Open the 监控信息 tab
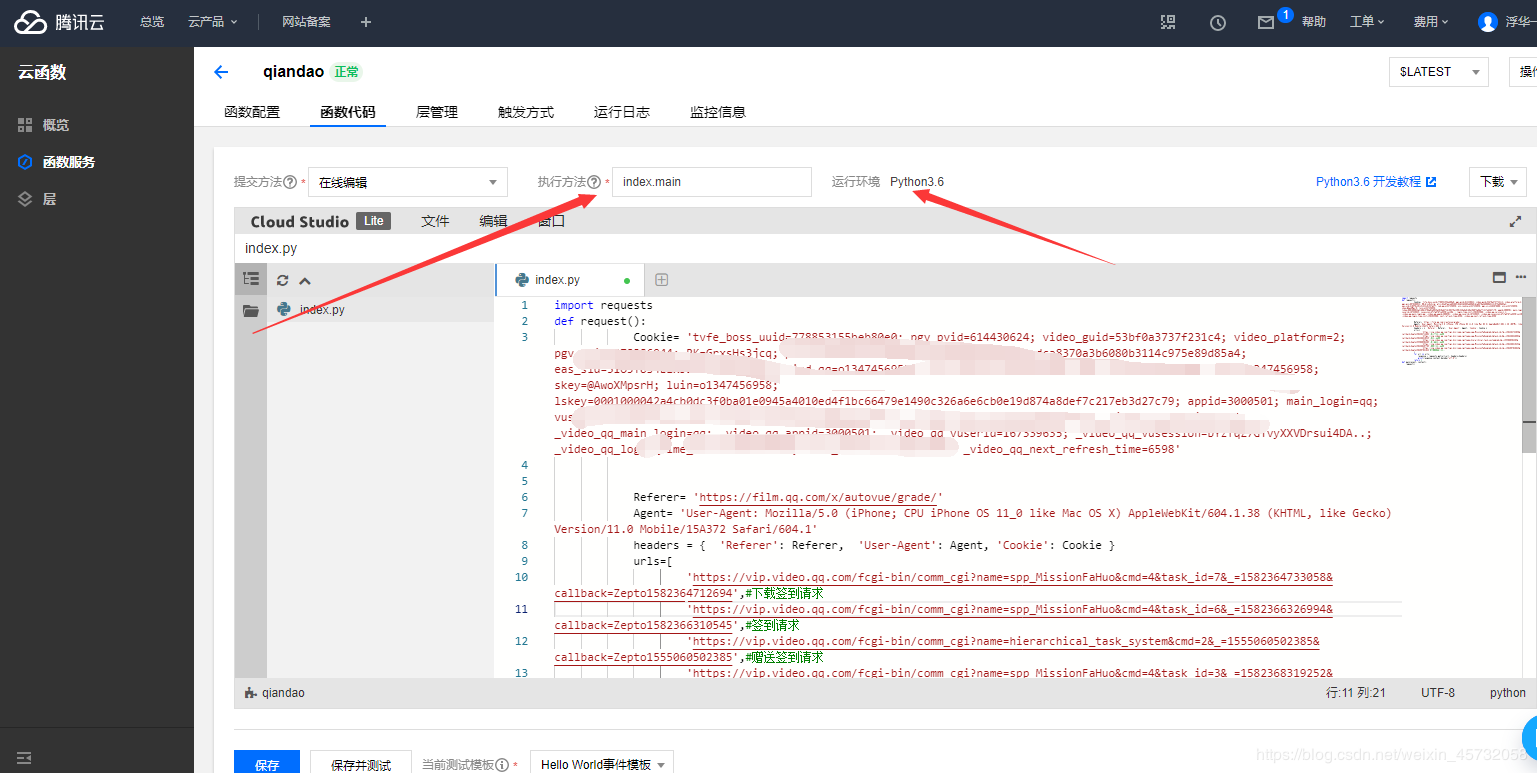The height and width of the screenshot is (773, 1537). click(718, 112)
